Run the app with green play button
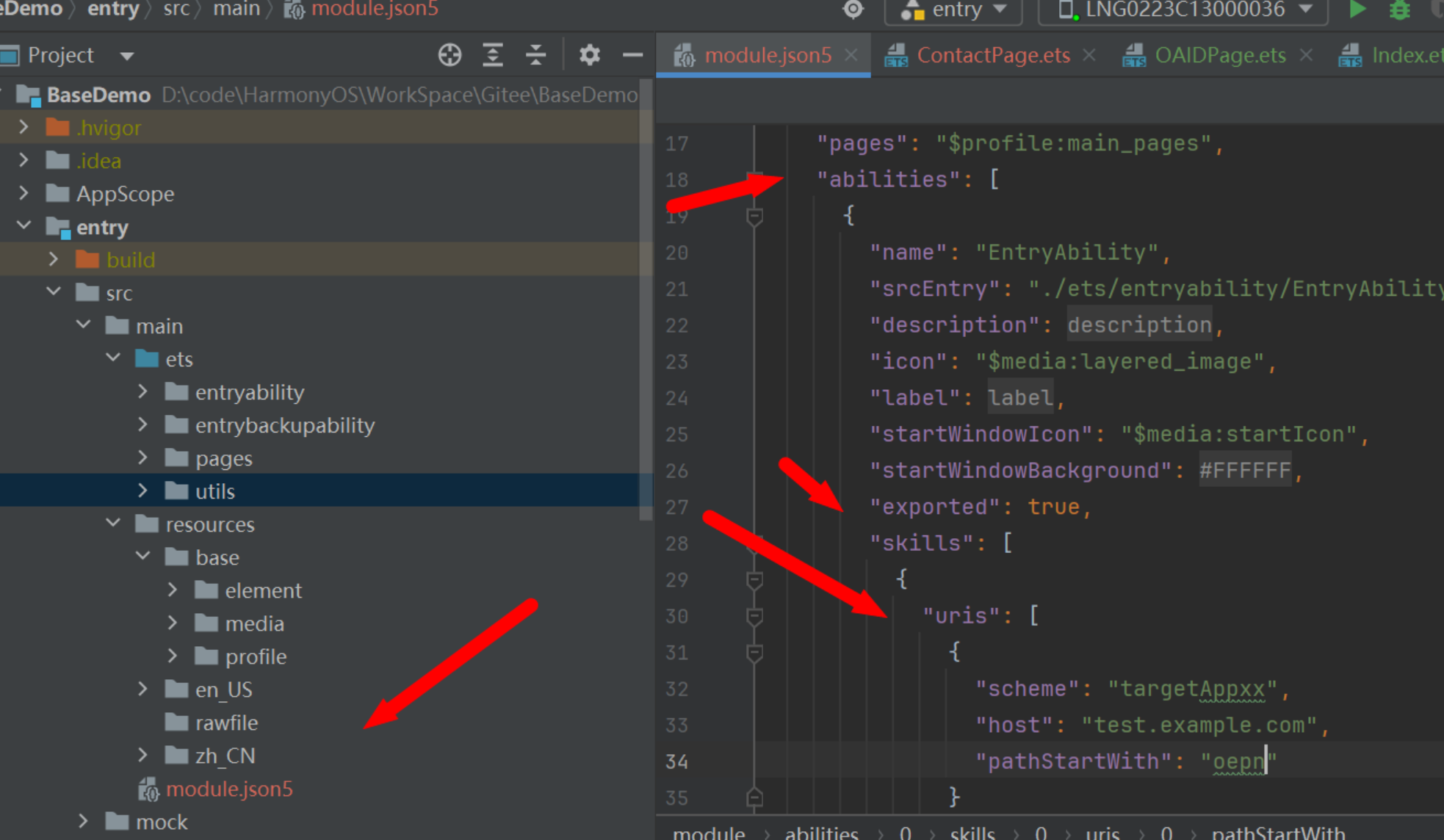This screenshot has height=840, width=1444. click(1357, 10)
